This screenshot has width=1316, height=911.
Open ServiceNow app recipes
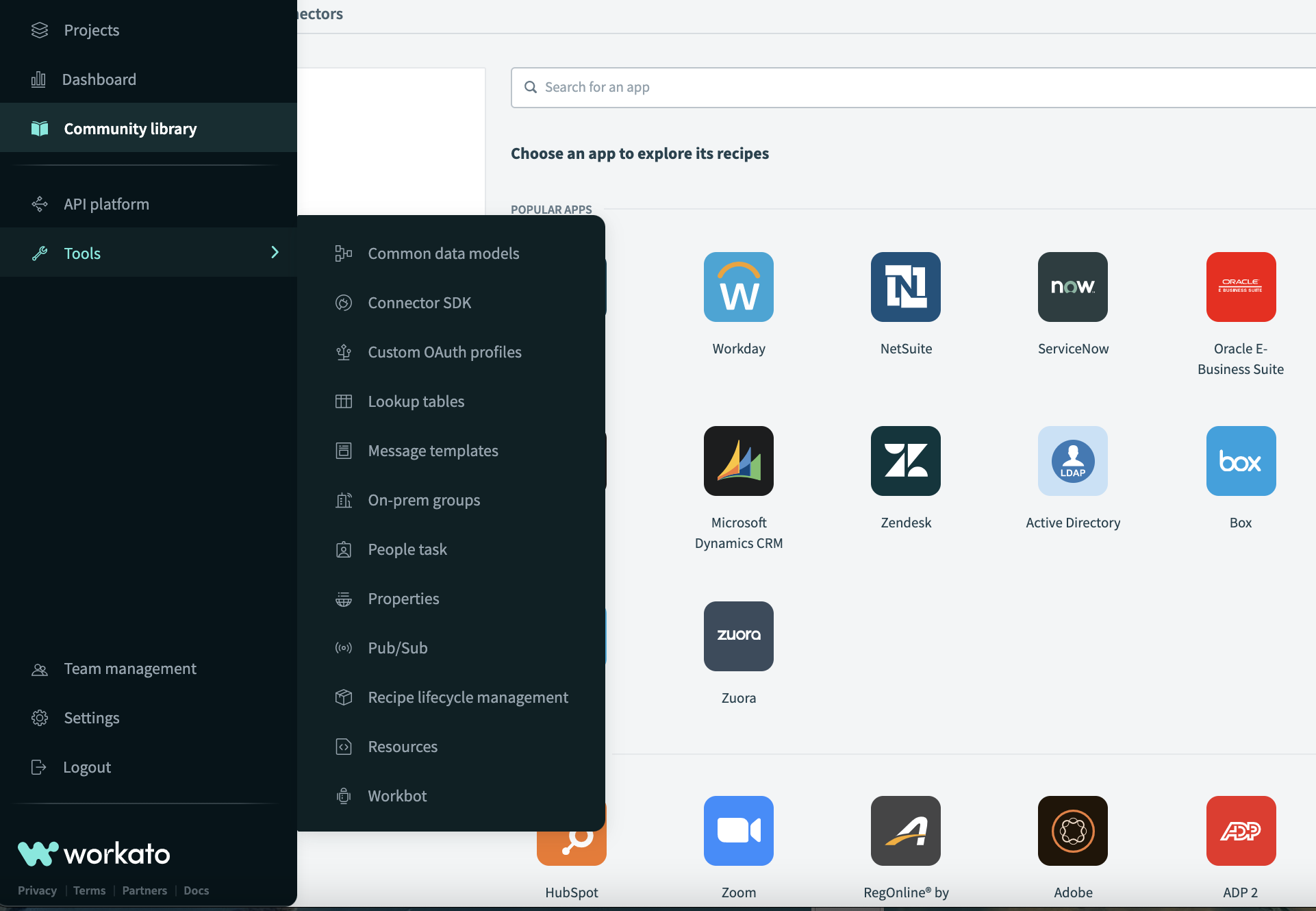1072,288
